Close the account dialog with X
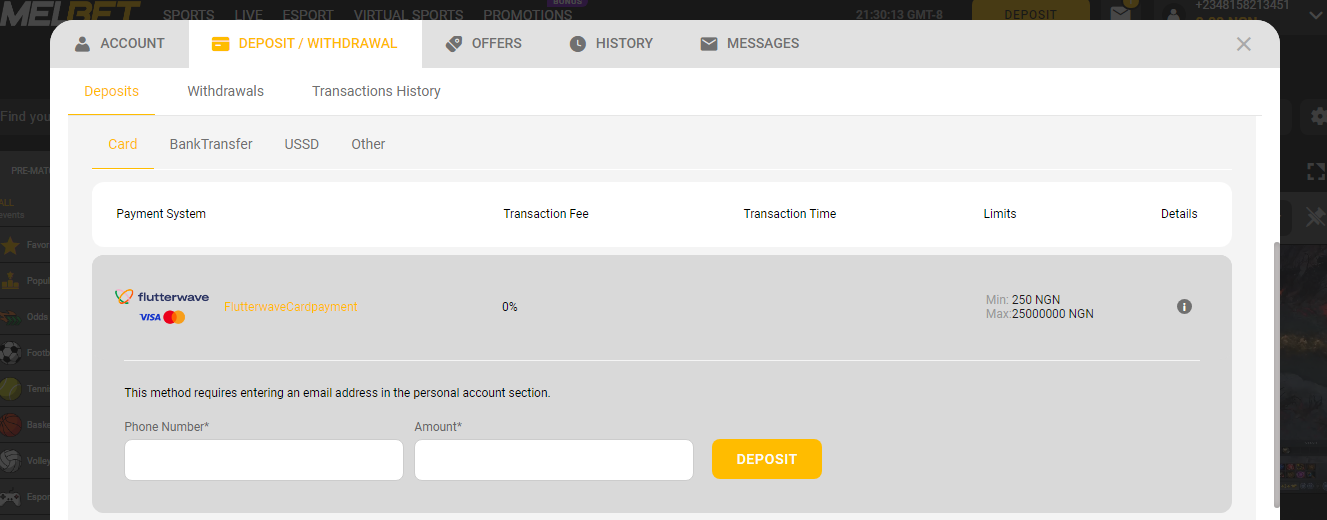Viewport: 1327px width, 520px height. [x=1243, y=44]
